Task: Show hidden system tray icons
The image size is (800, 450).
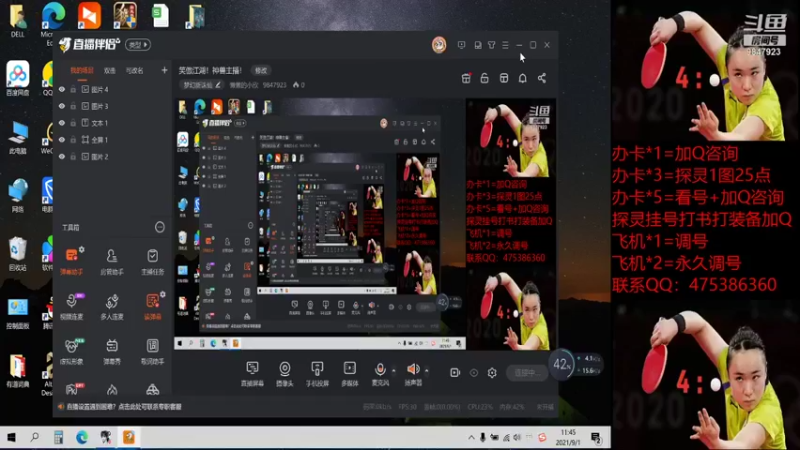Action: pos(471,437)
